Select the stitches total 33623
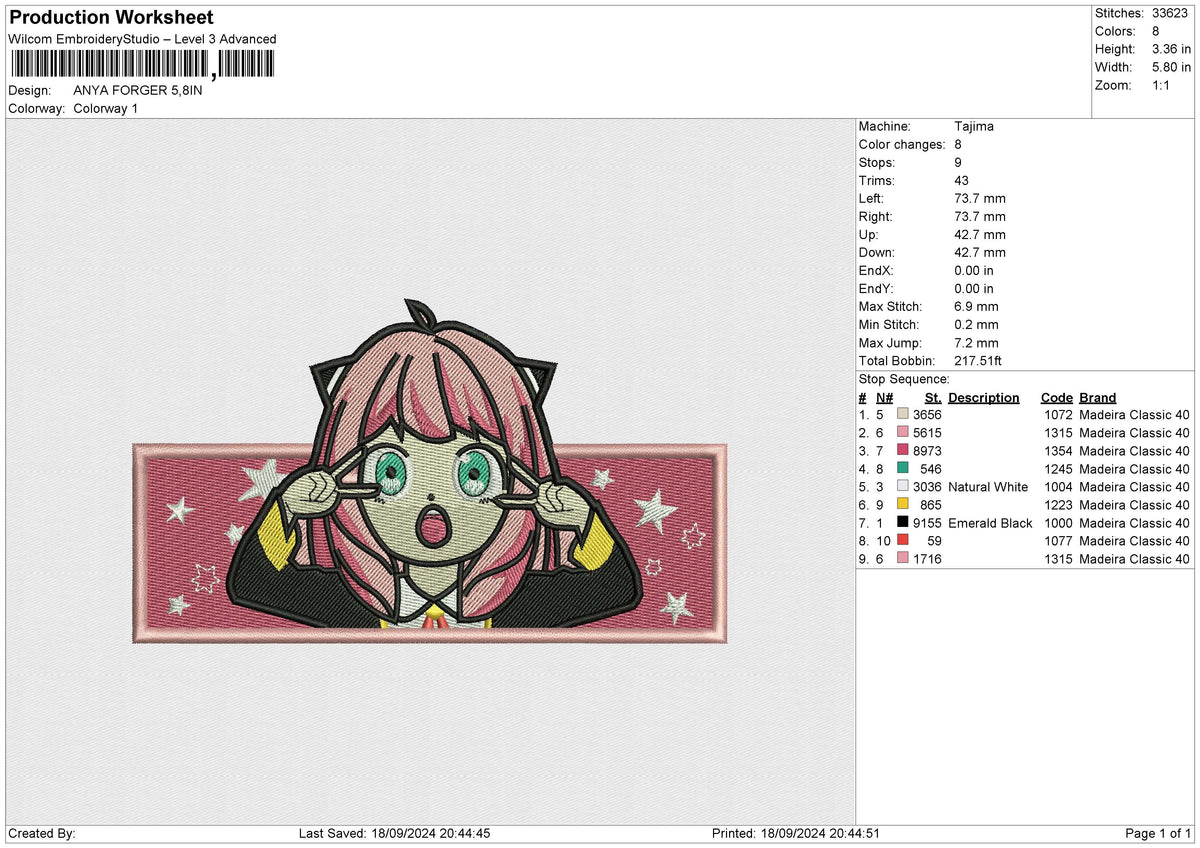This screenshot has width=1200, height=848. 1172,13
